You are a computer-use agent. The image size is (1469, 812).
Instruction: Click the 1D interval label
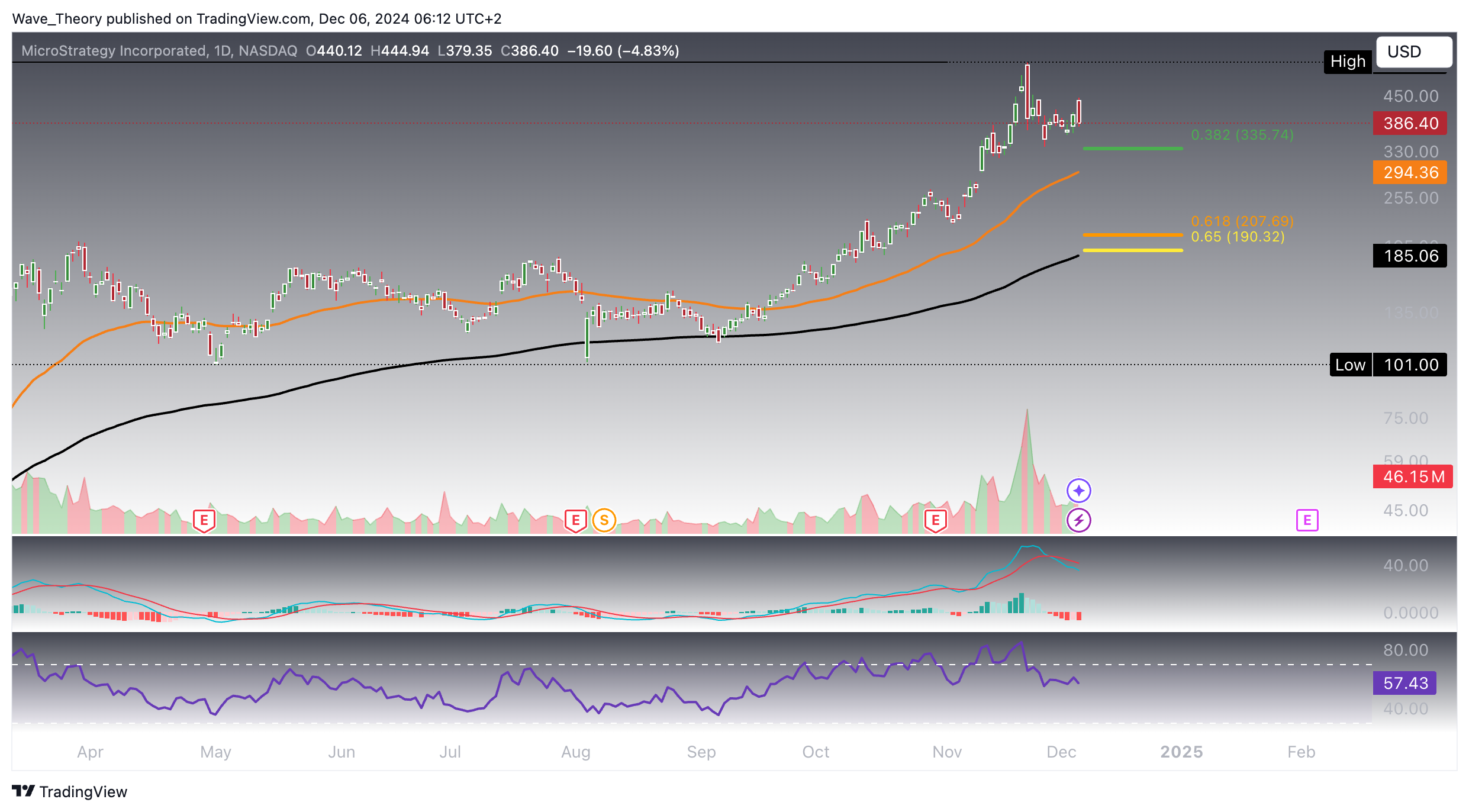click(x=223, y=51)
